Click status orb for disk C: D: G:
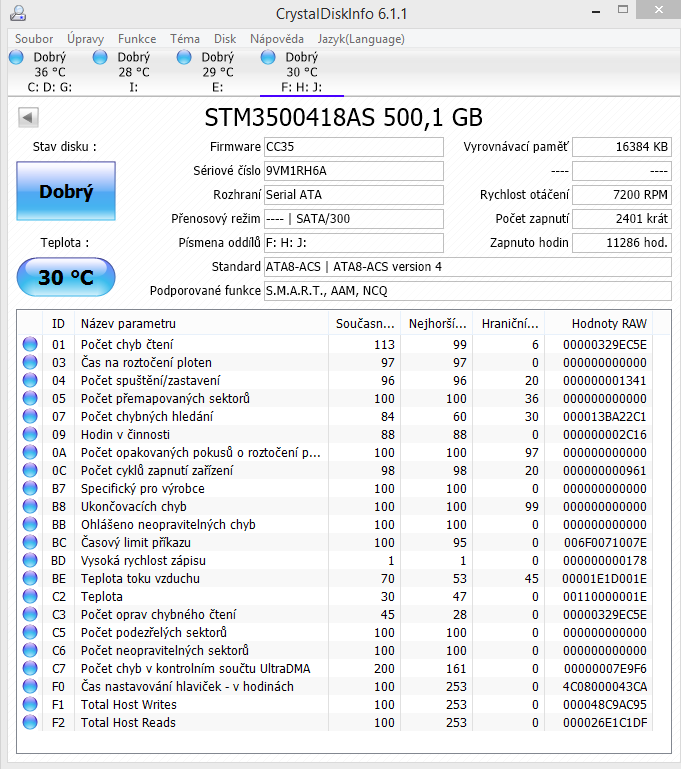 tap(16, 57)
